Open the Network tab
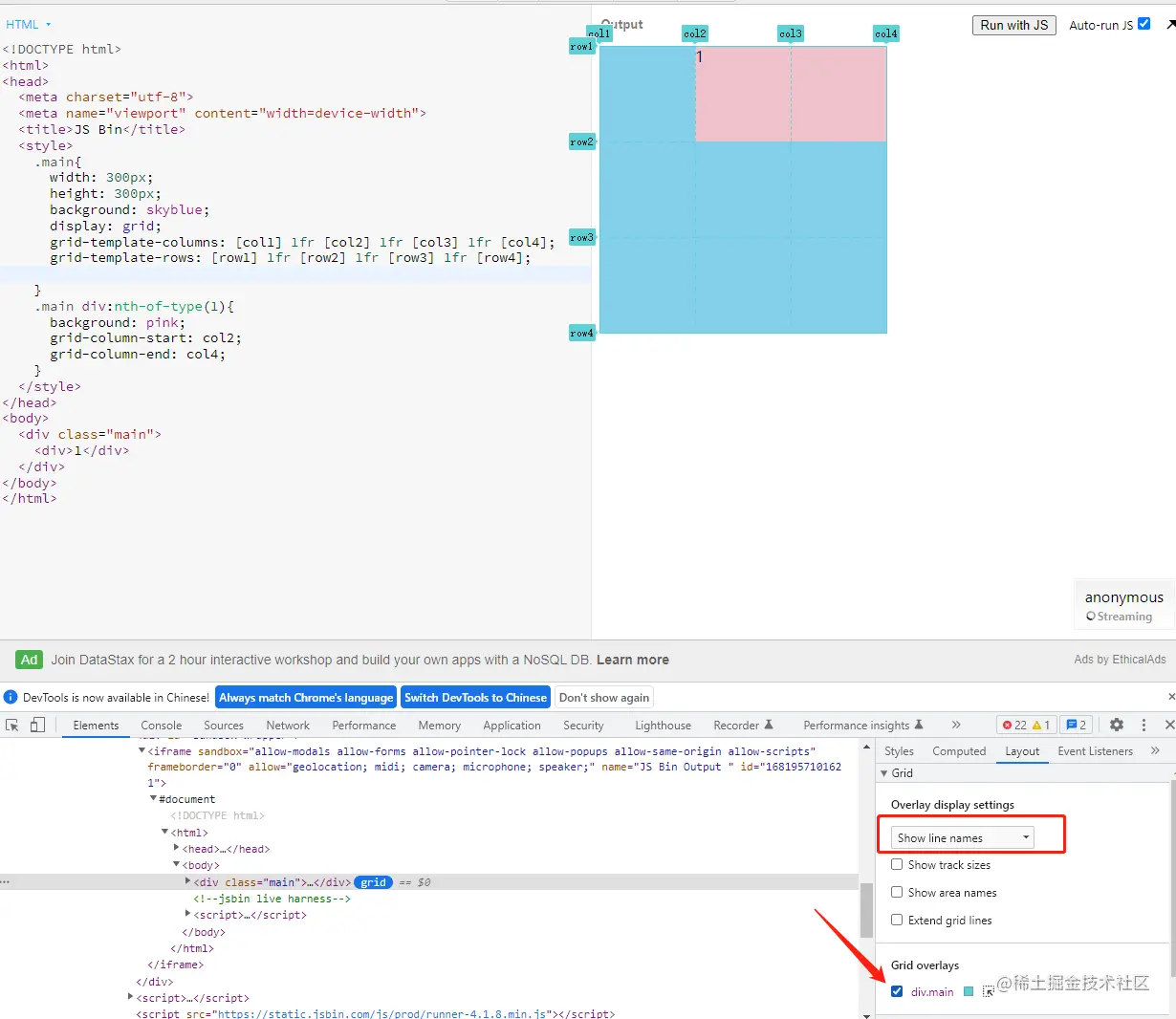Screen dimensions: 1176x1019 point(288,726)
